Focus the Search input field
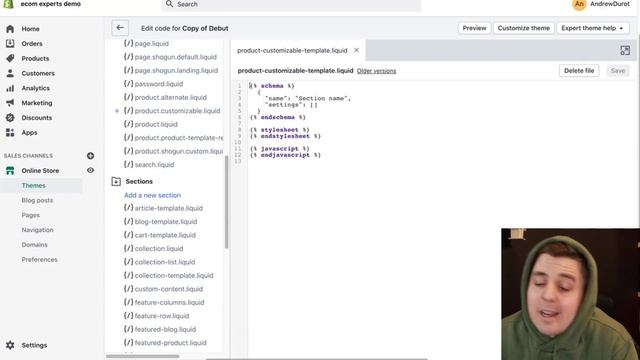Screen dimensions: 640x360 point(291,4)
